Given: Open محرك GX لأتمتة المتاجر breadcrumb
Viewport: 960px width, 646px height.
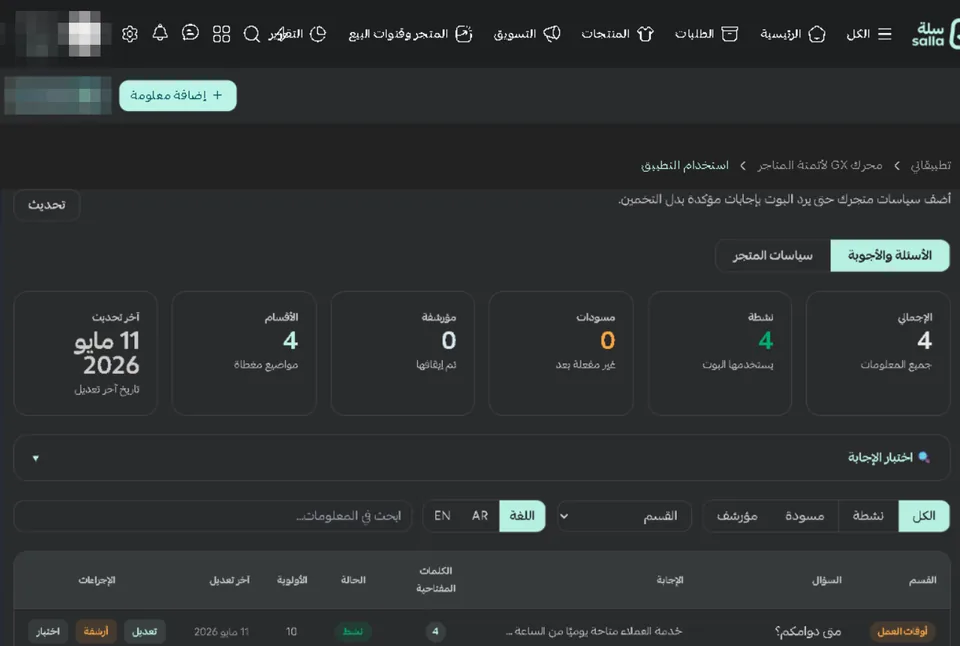Looking at the screenshot, I should tap(820, 165).
